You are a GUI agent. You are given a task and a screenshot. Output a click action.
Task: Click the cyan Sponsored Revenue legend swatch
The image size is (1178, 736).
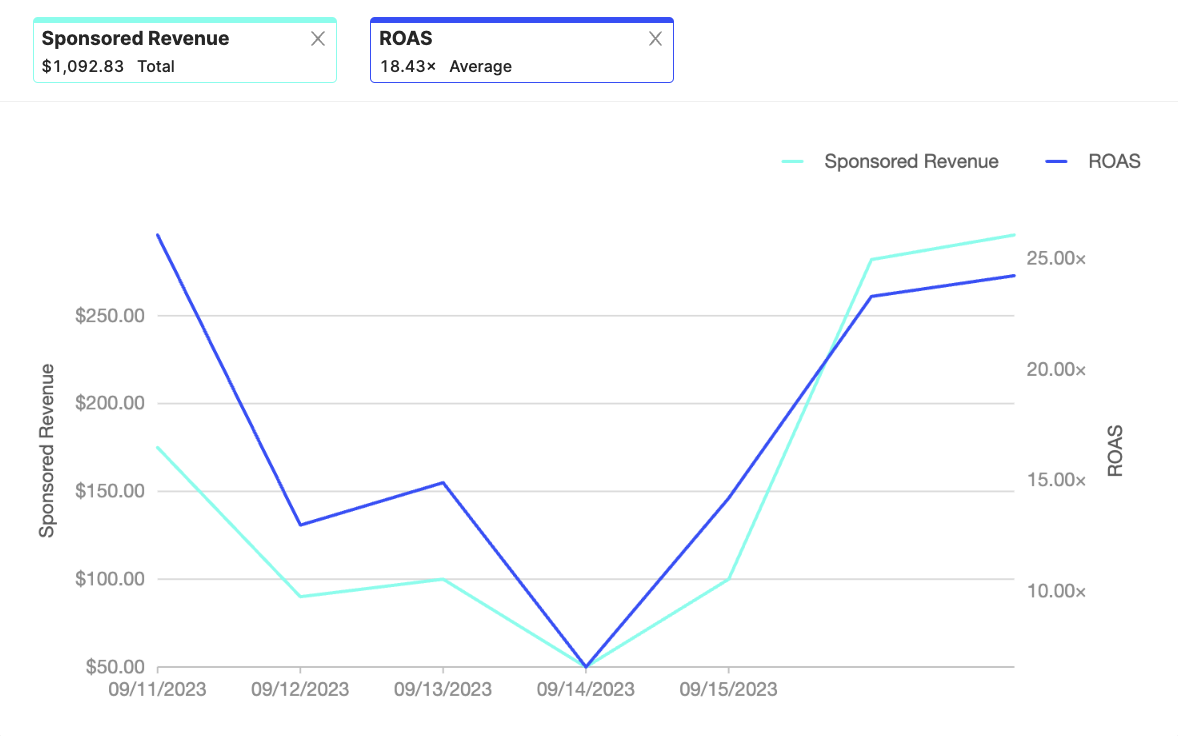(793, 161)
